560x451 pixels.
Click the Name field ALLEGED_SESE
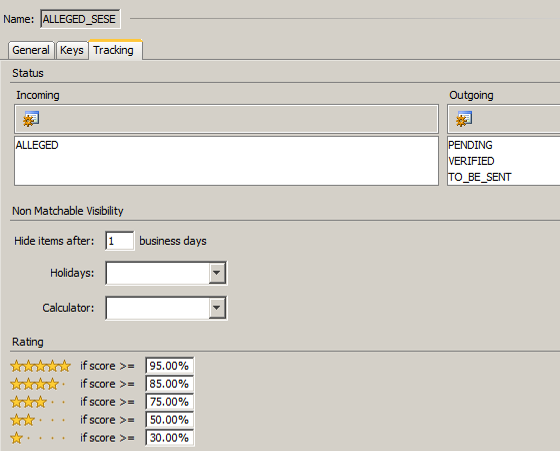(80, 19)
